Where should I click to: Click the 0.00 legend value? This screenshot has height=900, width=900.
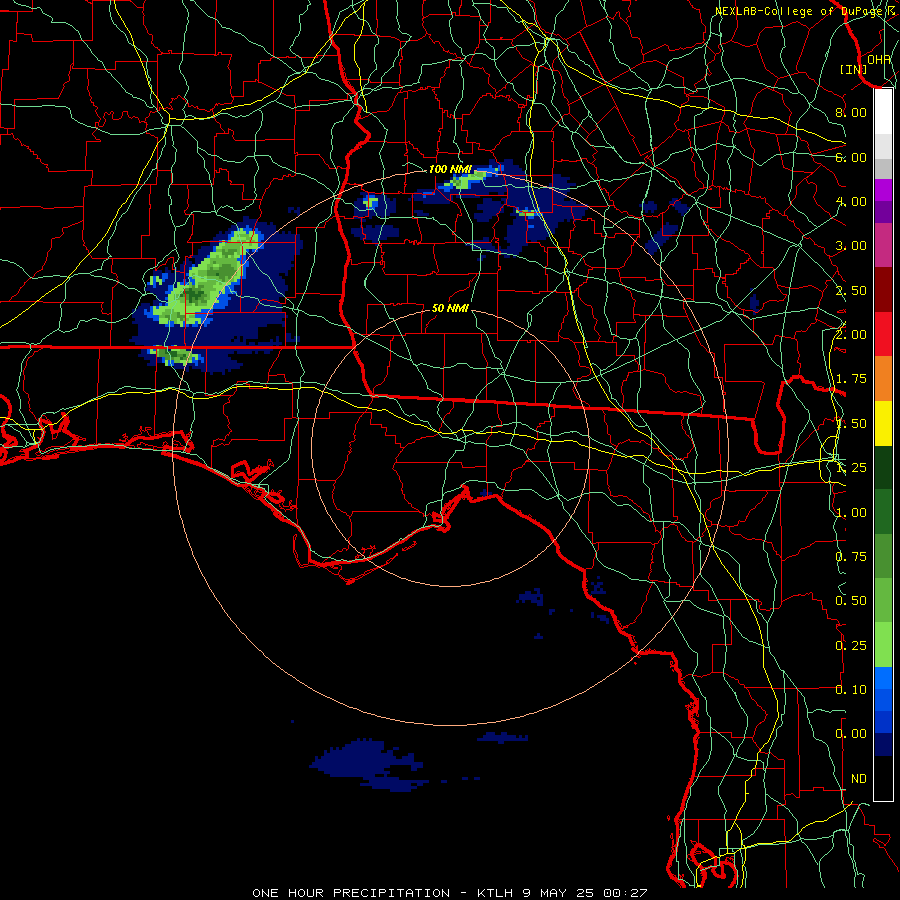pos(851,734)
